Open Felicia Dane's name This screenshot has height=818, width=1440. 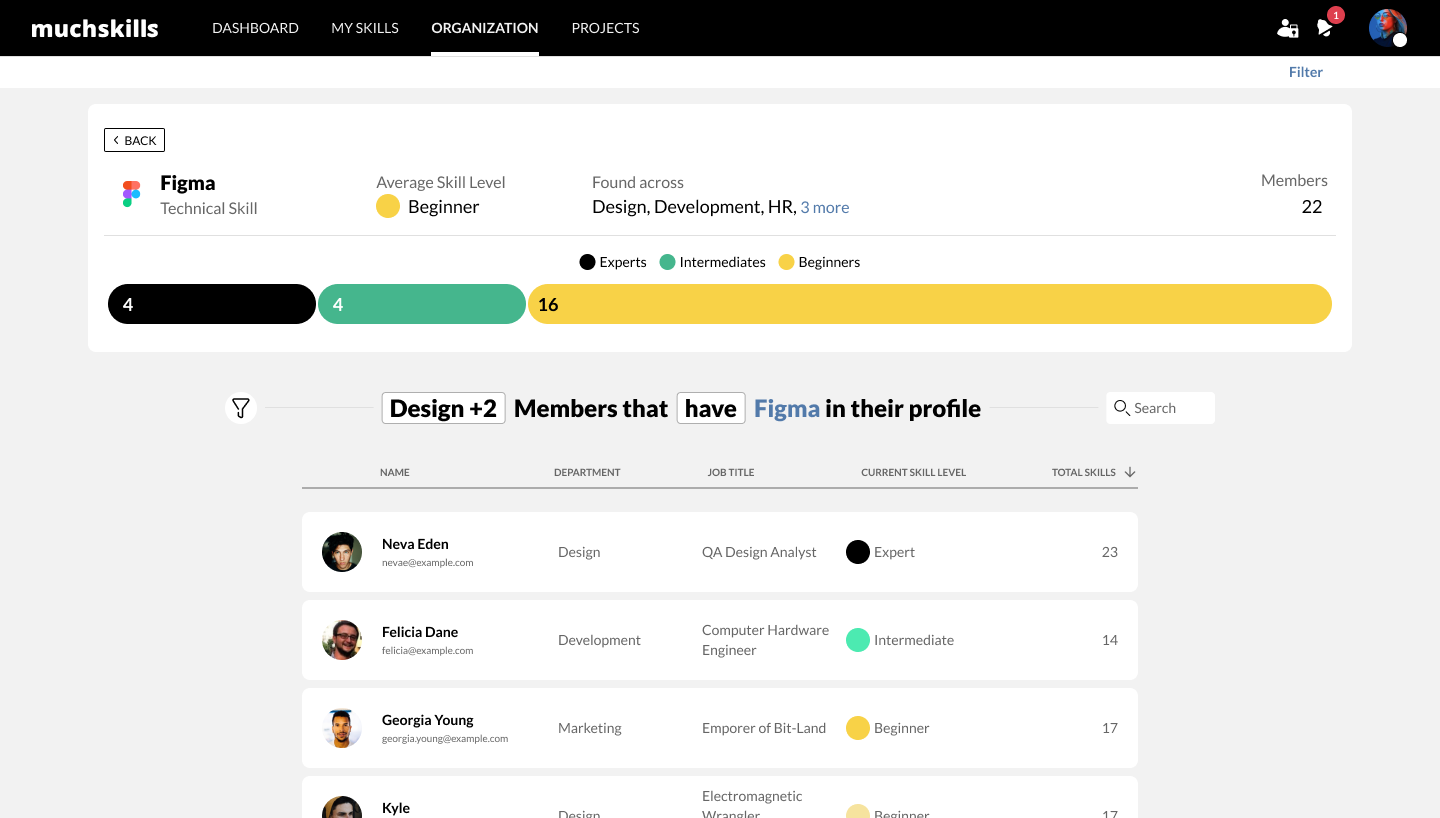(x=420, y=632)
